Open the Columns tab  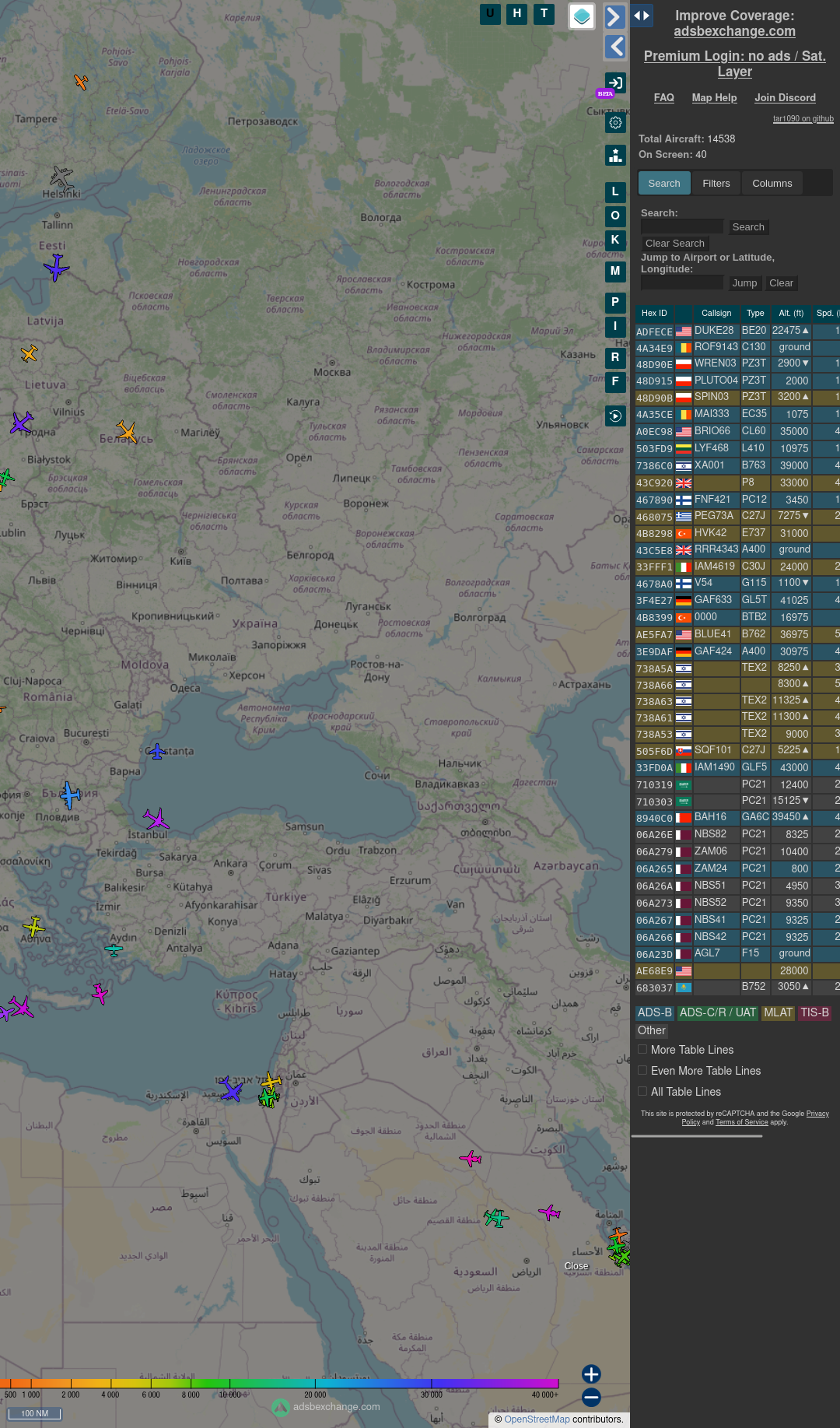tap(772, 184)
